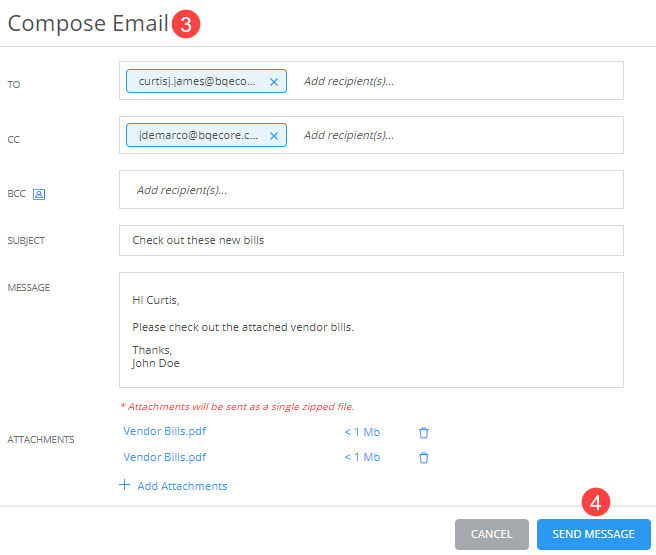This screenshot has width=656, height=555.
Task: Remove jdemarco recipient from CC field
Action: pos(274,136)
